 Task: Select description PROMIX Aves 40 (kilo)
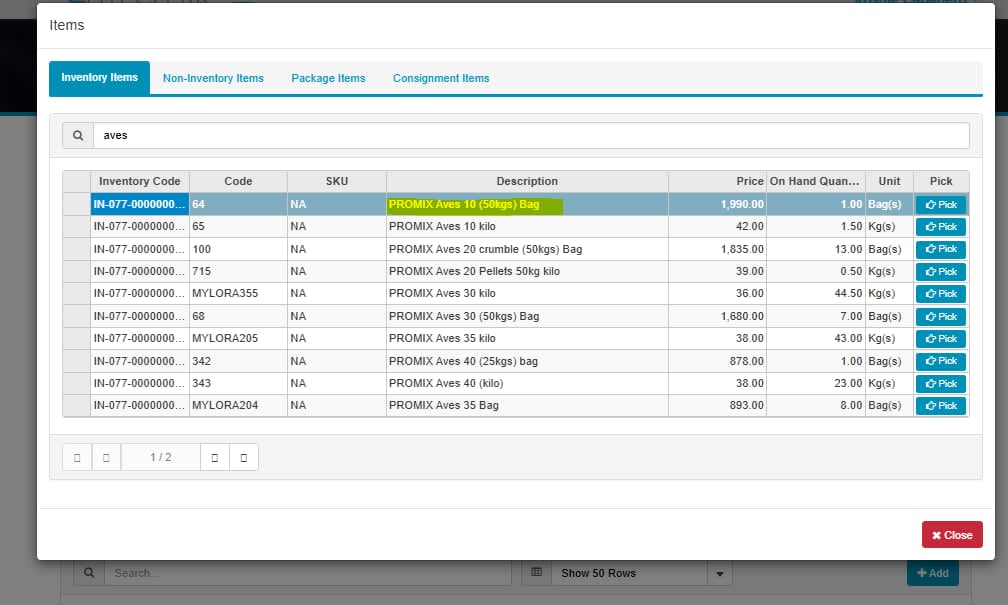point(527,383)
